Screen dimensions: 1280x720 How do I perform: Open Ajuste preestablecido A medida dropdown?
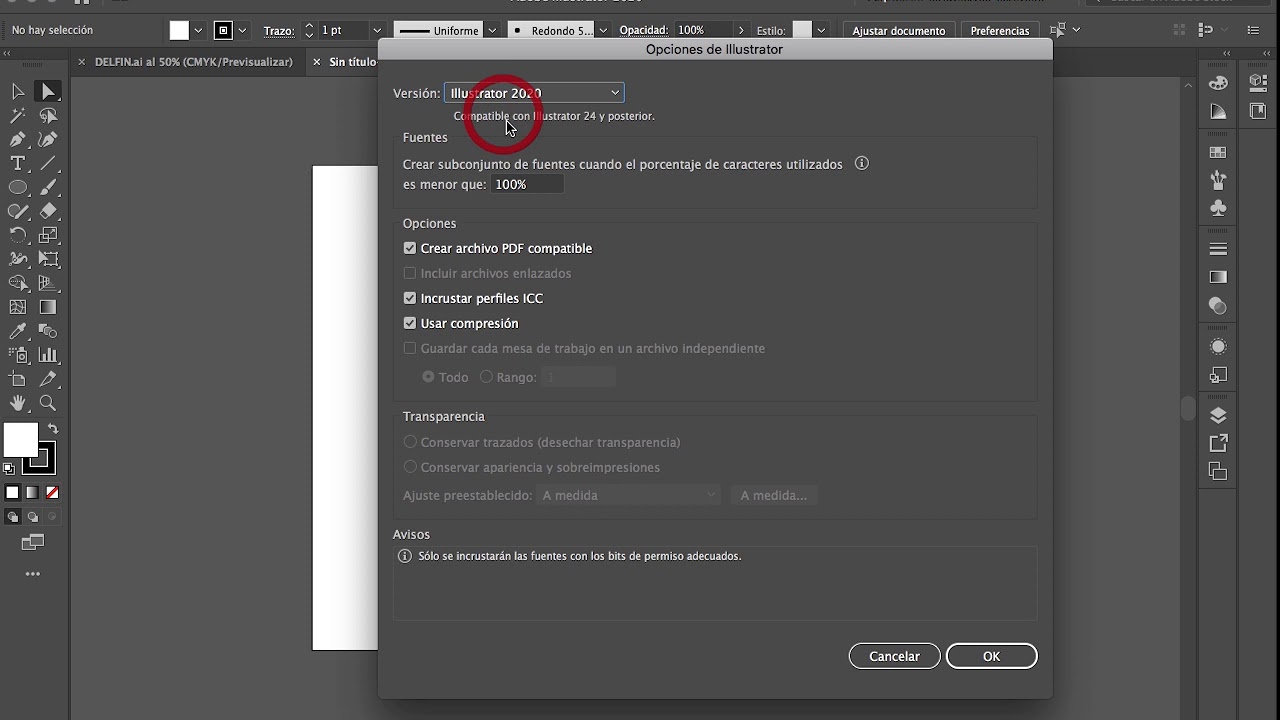[x=628, y=495]
